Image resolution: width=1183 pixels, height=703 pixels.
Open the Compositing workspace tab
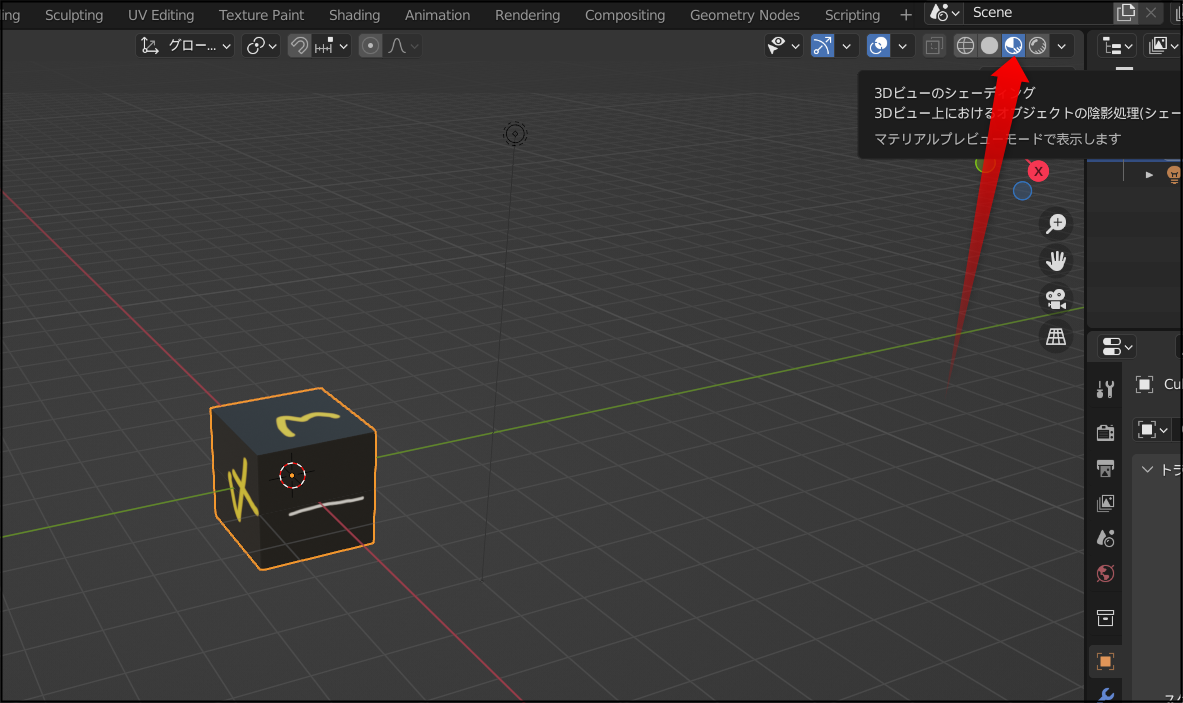click(625, 15)
